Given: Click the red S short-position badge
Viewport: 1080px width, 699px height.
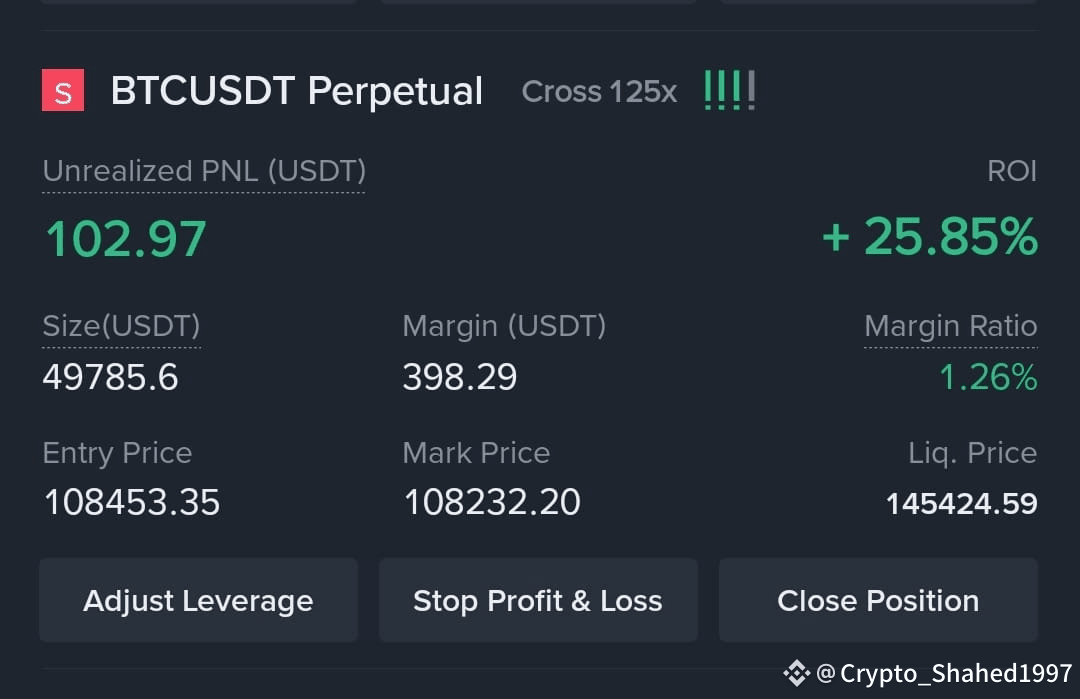Looking at the screenshot, I should (63, 90).
